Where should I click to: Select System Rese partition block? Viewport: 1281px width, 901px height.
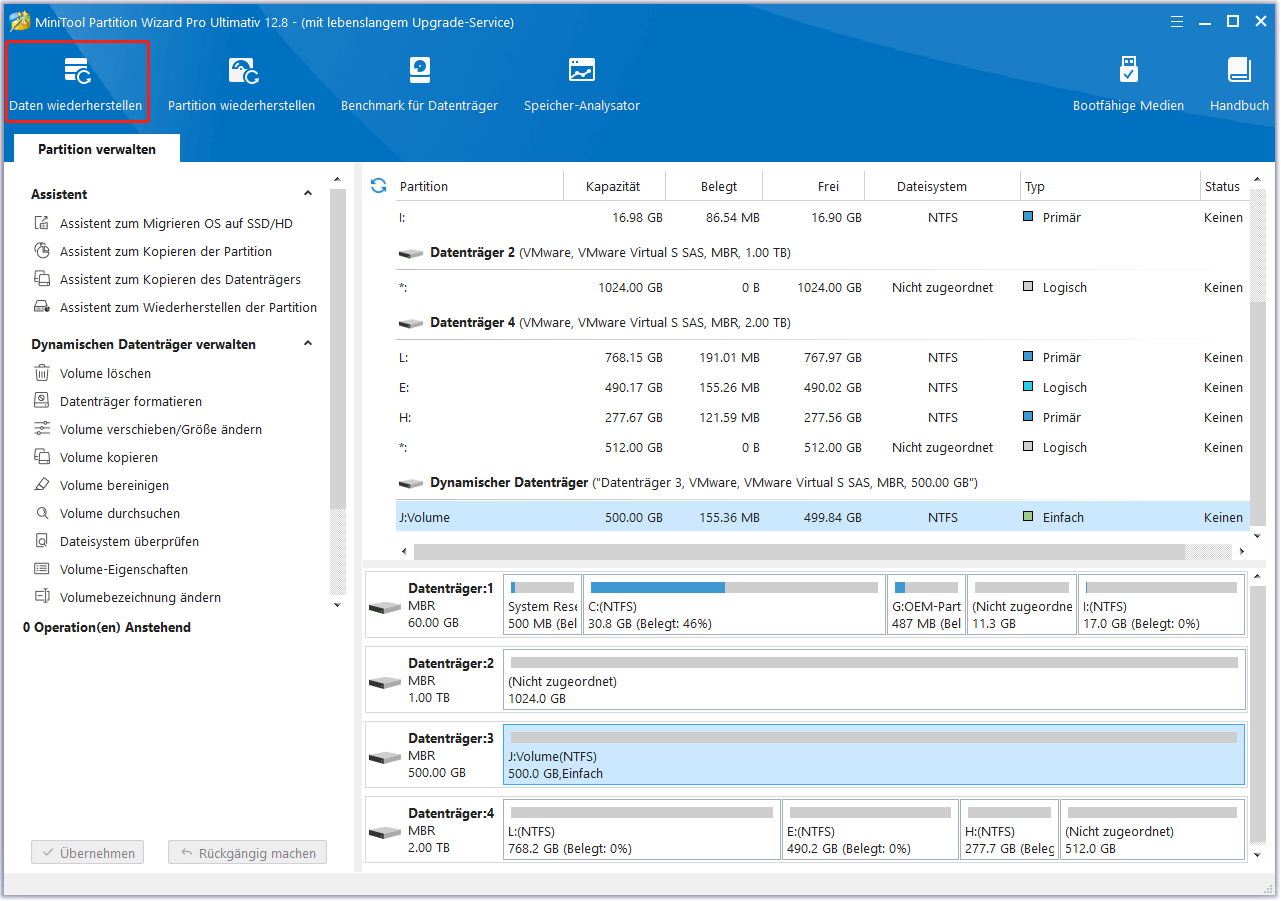[x=543, y=604]
